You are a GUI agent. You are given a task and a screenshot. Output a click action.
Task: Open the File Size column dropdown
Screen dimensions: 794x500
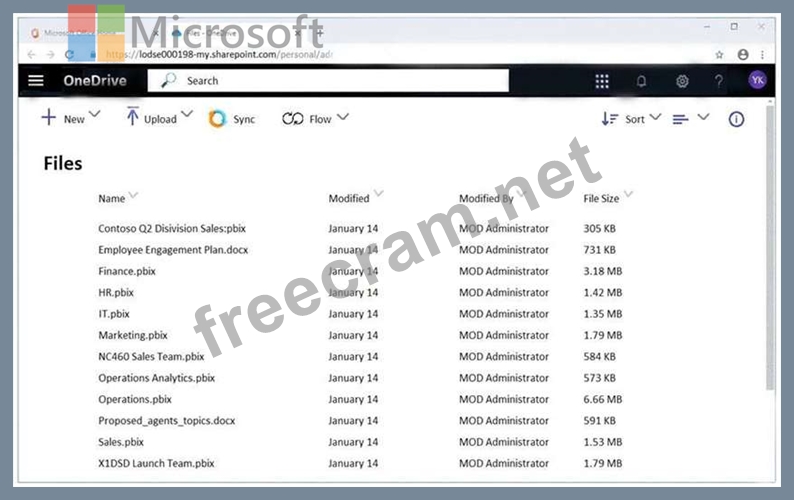(x=628, y=194)
